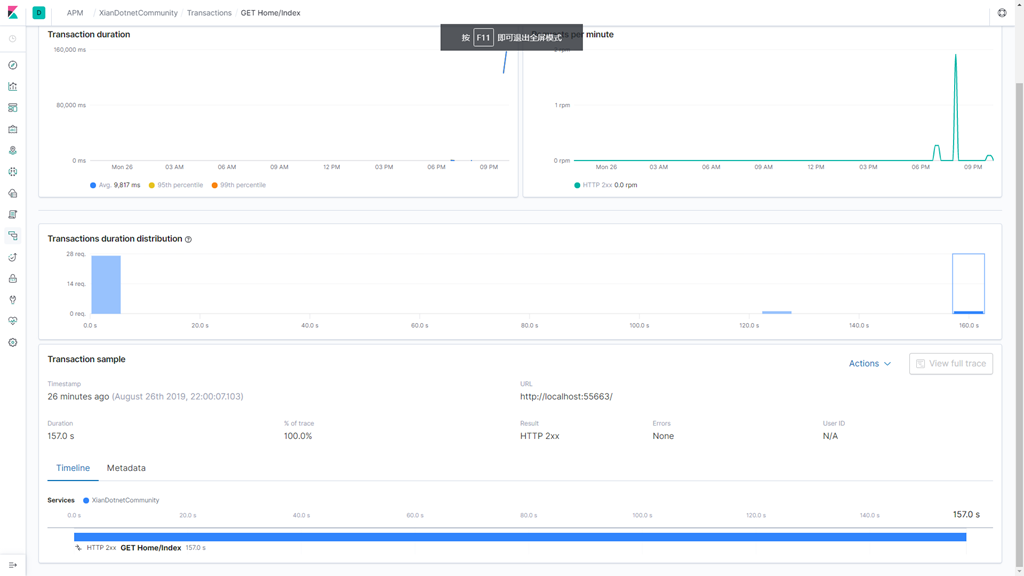Expand the side navigation at bottom left
This screenshot has width=1024, height=576.
[12, 565]
